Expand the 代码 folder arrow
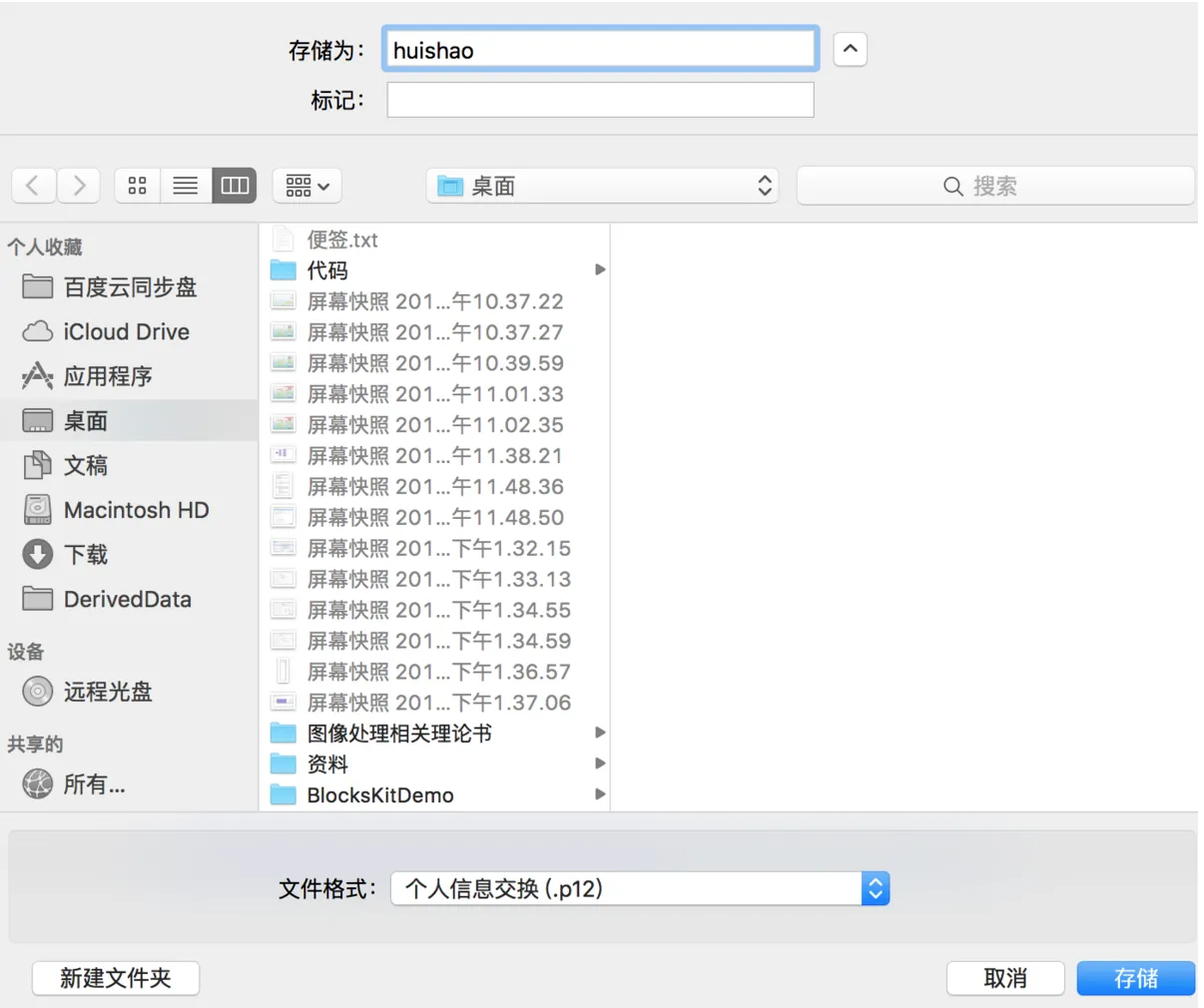The image size is (1204, 1008). tap(600, 269)
